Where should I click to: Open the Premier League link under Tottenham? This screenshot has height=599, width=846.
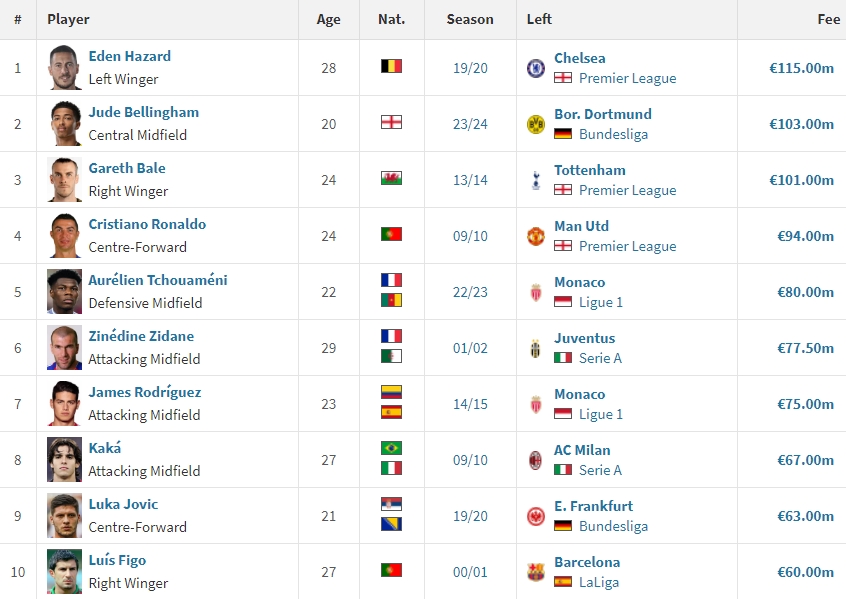[627, 190]
